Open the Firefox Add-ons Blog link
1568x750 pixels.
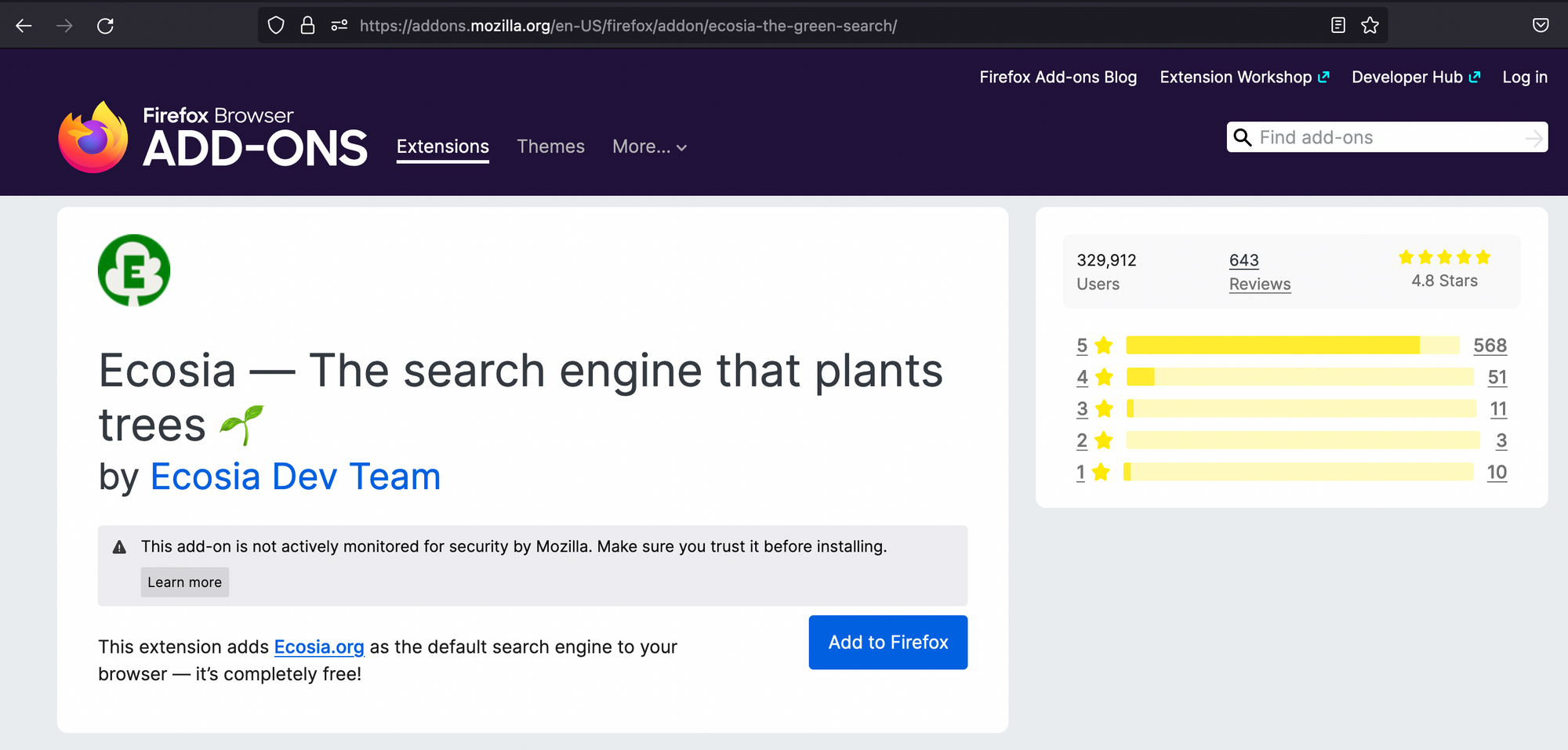point(1058,77)
